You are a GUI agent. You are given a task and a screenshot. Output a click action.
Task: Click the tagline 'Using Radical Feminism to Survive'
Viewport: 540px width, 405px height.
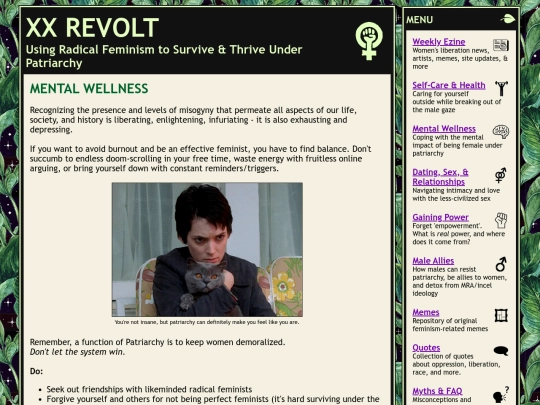(x=164, y=56)
